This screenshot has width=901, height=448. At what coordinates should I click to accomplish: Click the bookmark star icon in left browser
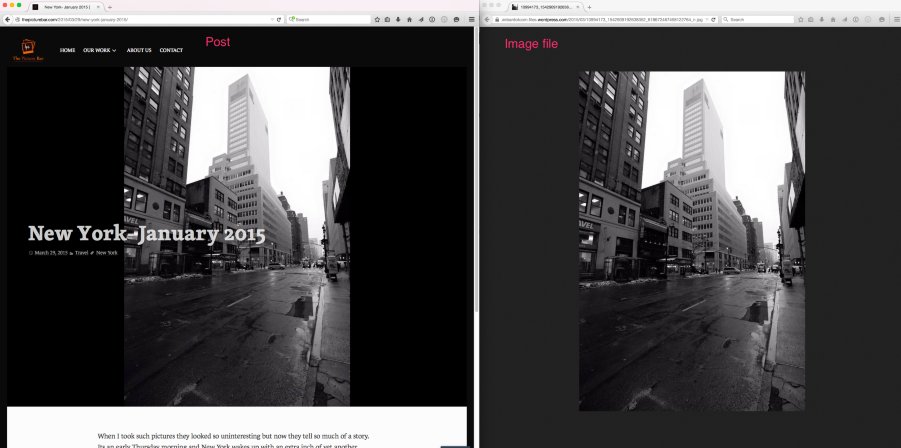click(377, 19)
